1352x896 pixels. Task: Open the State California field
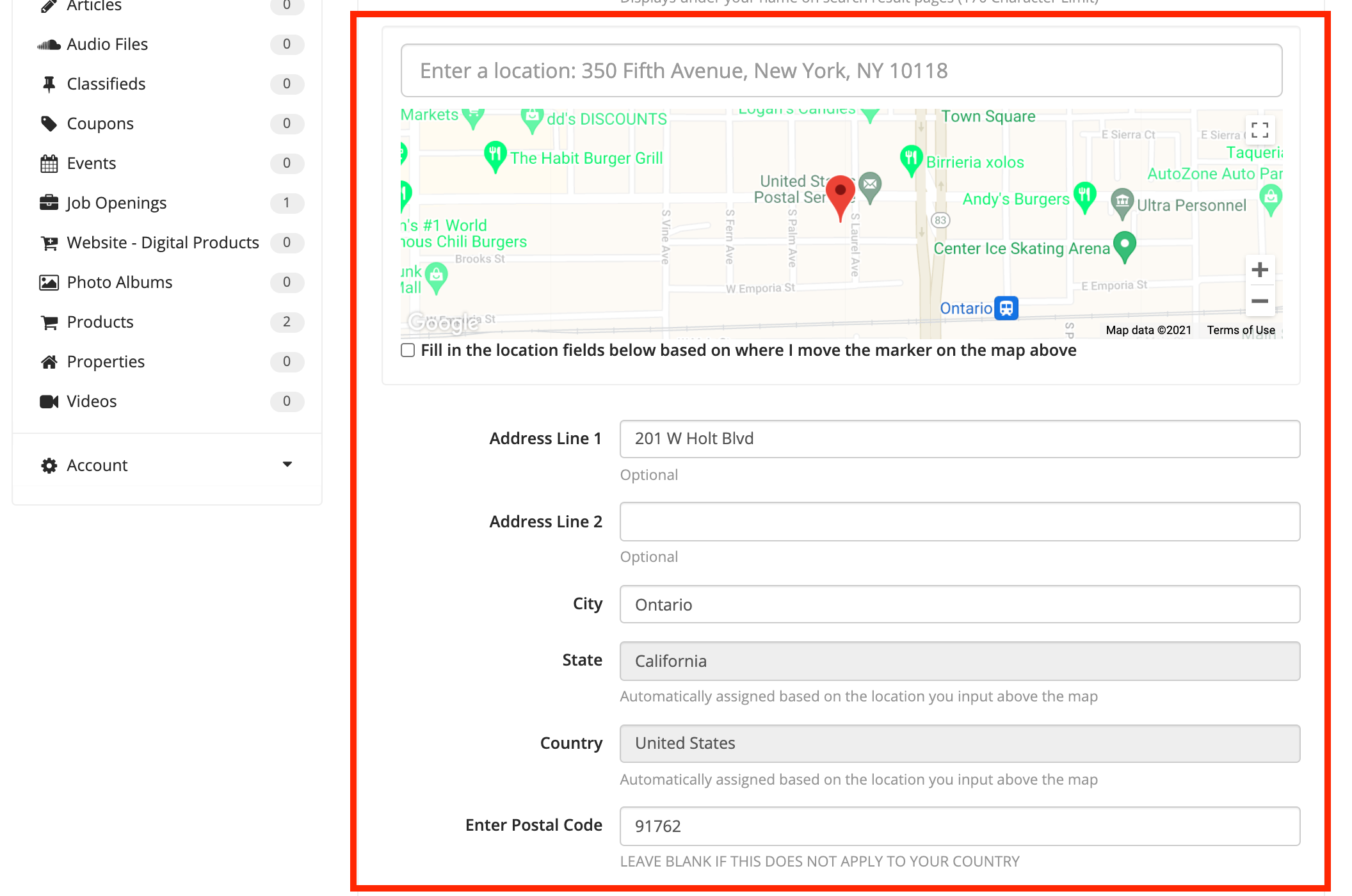(959, 661)
